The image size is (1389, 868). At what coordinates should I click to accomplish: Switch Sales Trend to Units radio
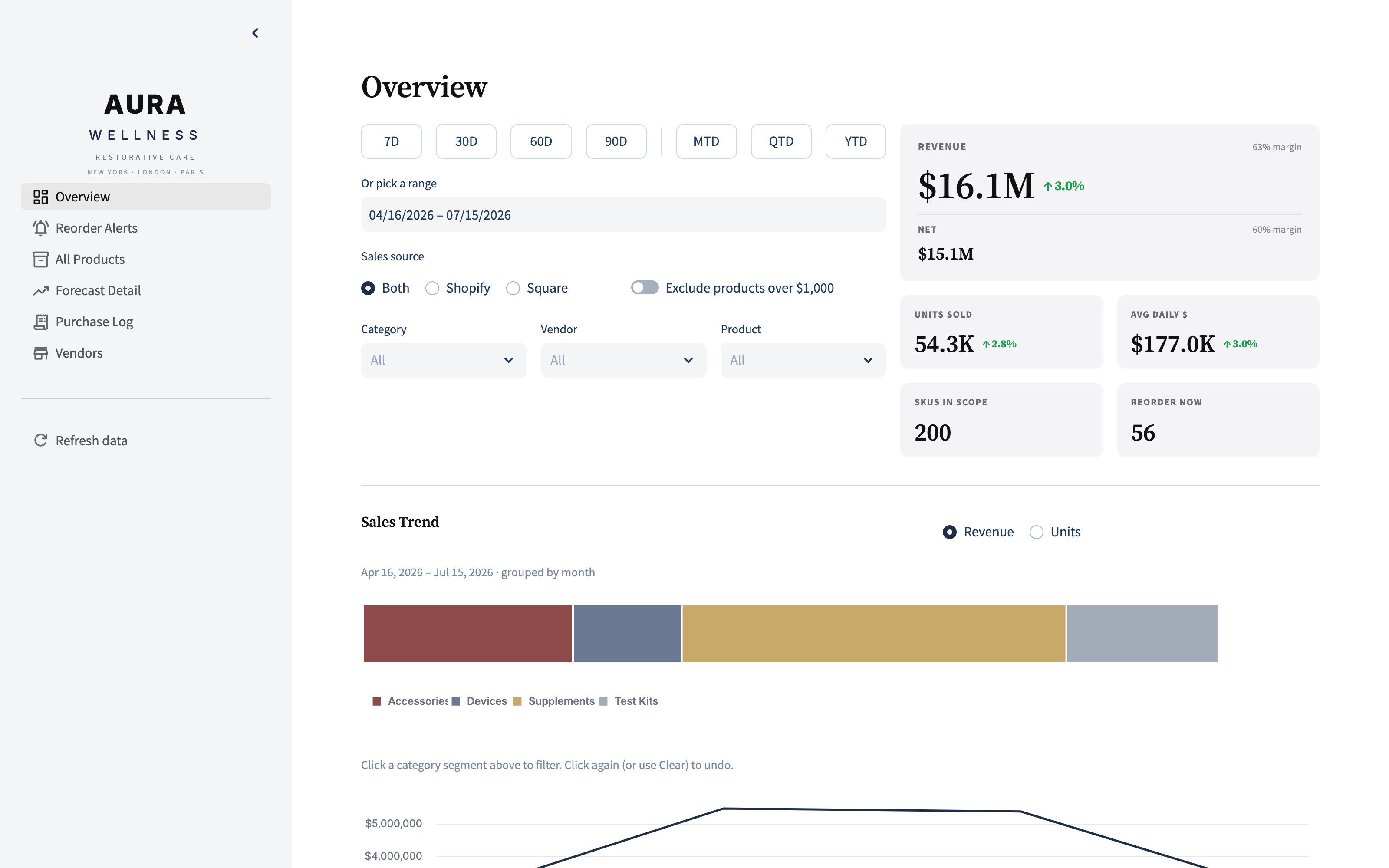click(1037, 532)
